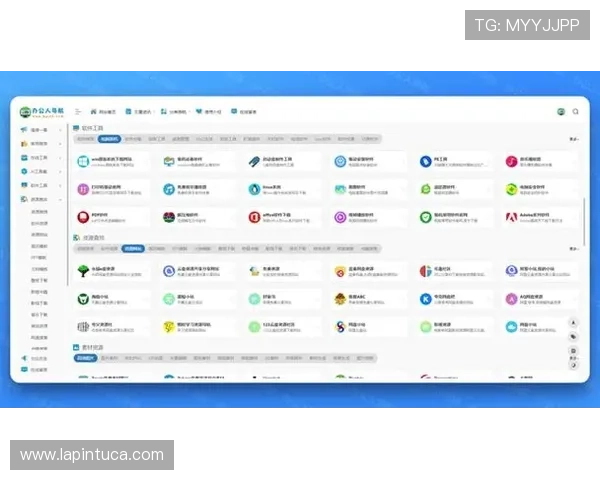
Task: Select the highlighted blue tab in second section
Action: tap(131, 248)
